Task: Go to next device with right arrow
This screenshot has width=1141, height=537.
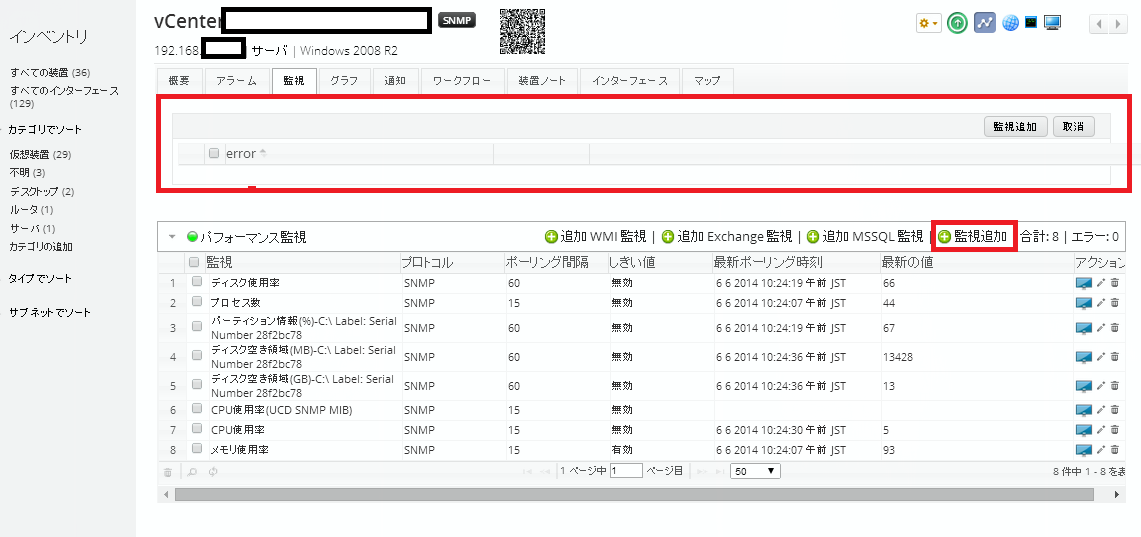Action: pyautogui.click(x=1118, y=25)
